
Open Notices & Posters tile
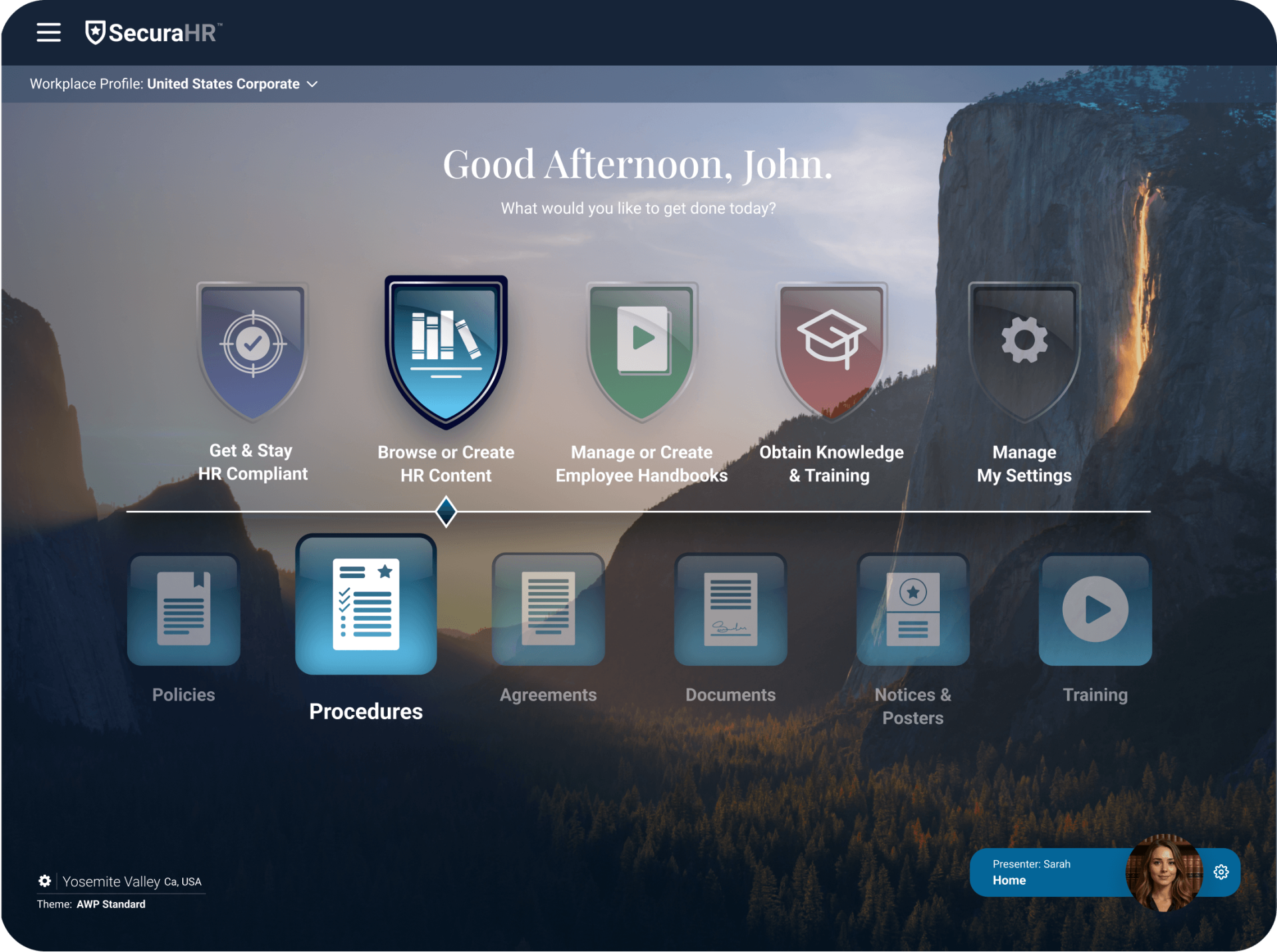[913, 609]
